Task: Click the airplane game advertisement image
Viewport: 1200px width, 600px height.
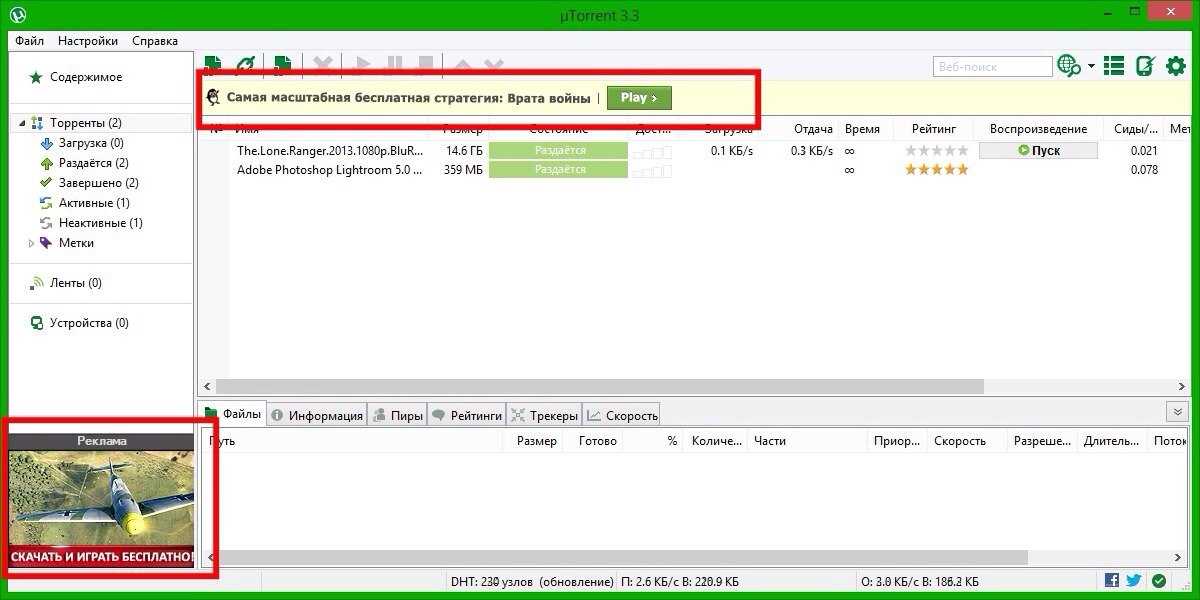Action: (102, 509)
